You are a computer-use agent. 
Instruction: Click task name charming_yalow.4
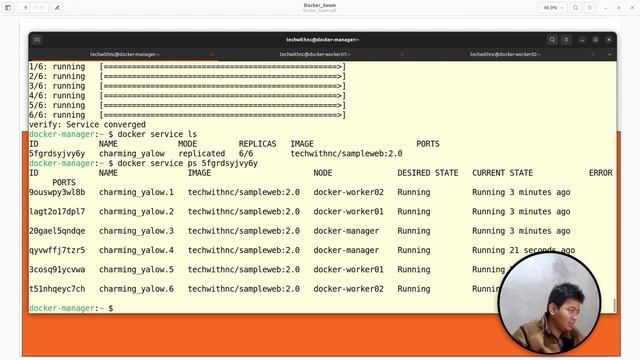point(136,250)
